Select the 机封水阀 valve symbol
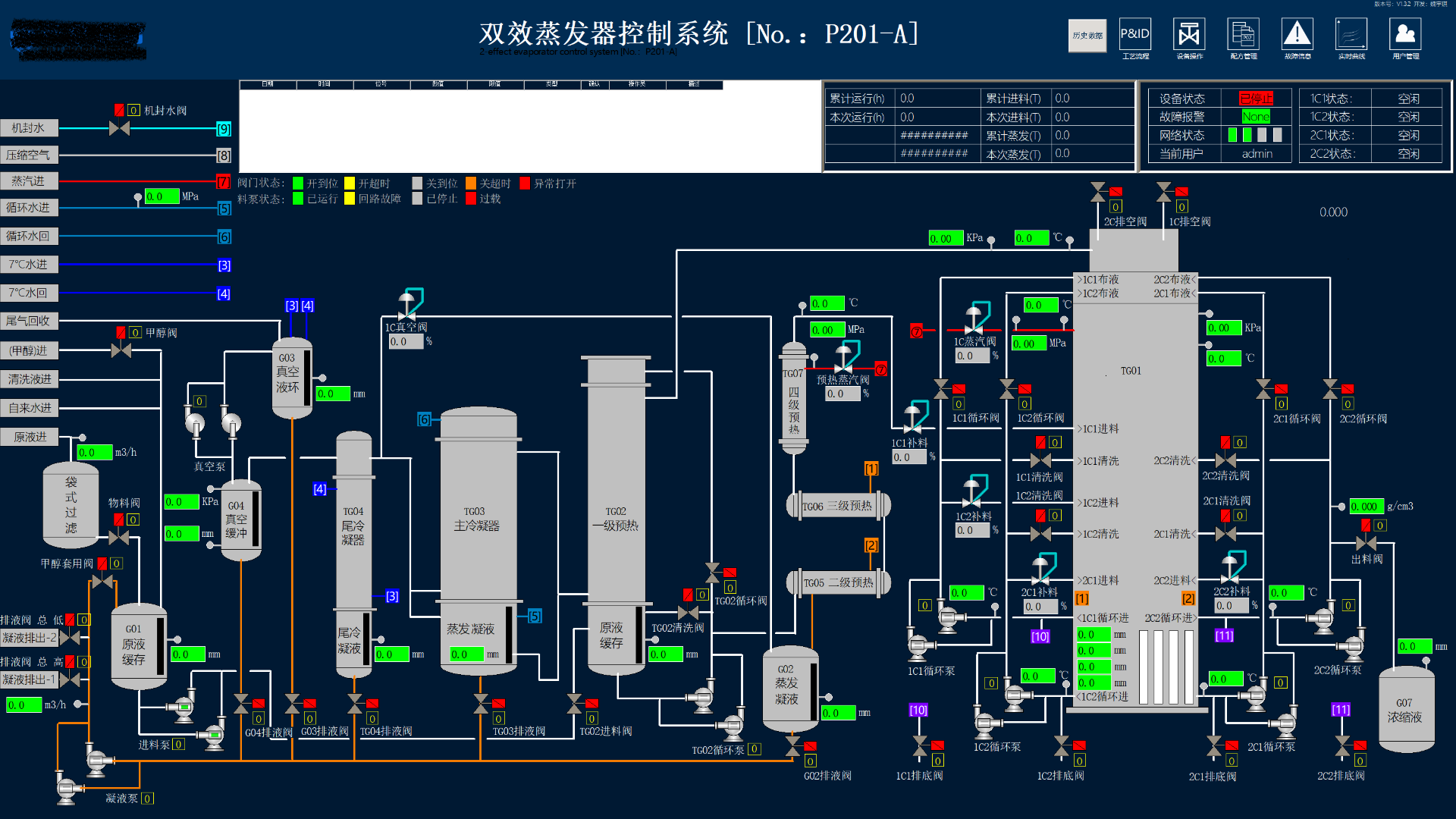The height and width of the screenshot is (819, 1456). [x=119, y=128]
